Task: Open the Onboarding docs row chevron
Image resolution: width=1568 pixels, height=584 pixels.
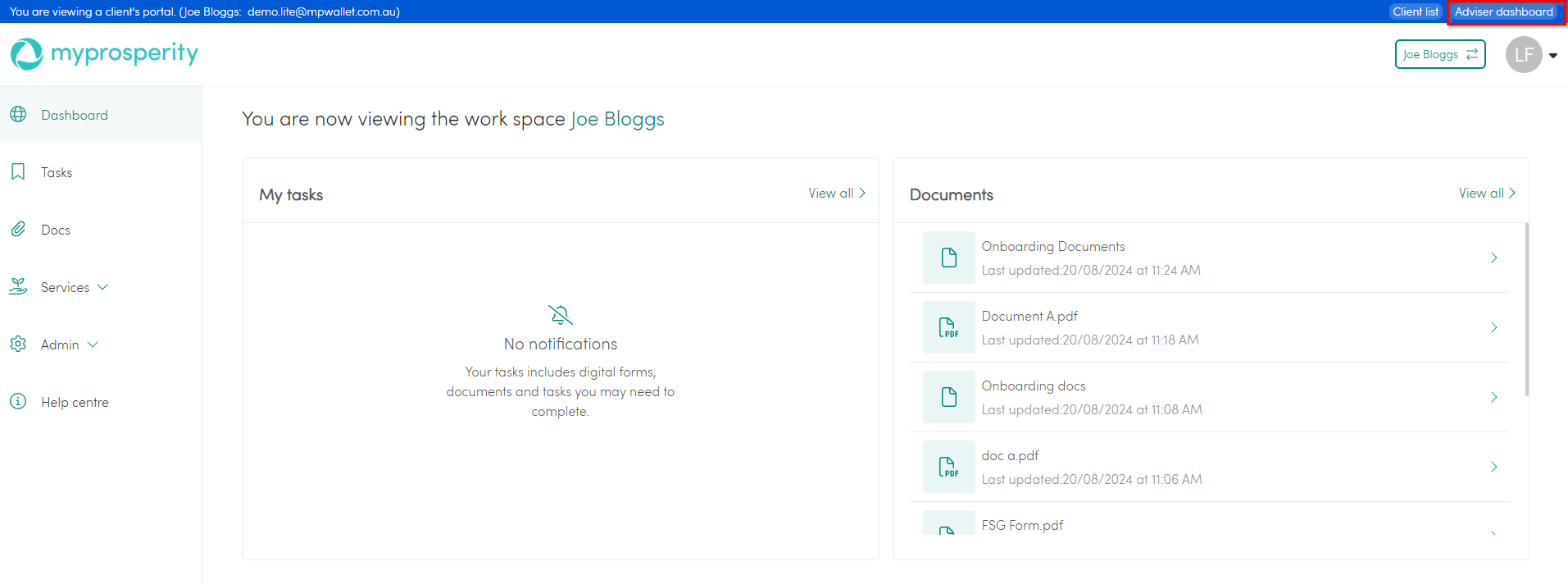Action: 1493,397
